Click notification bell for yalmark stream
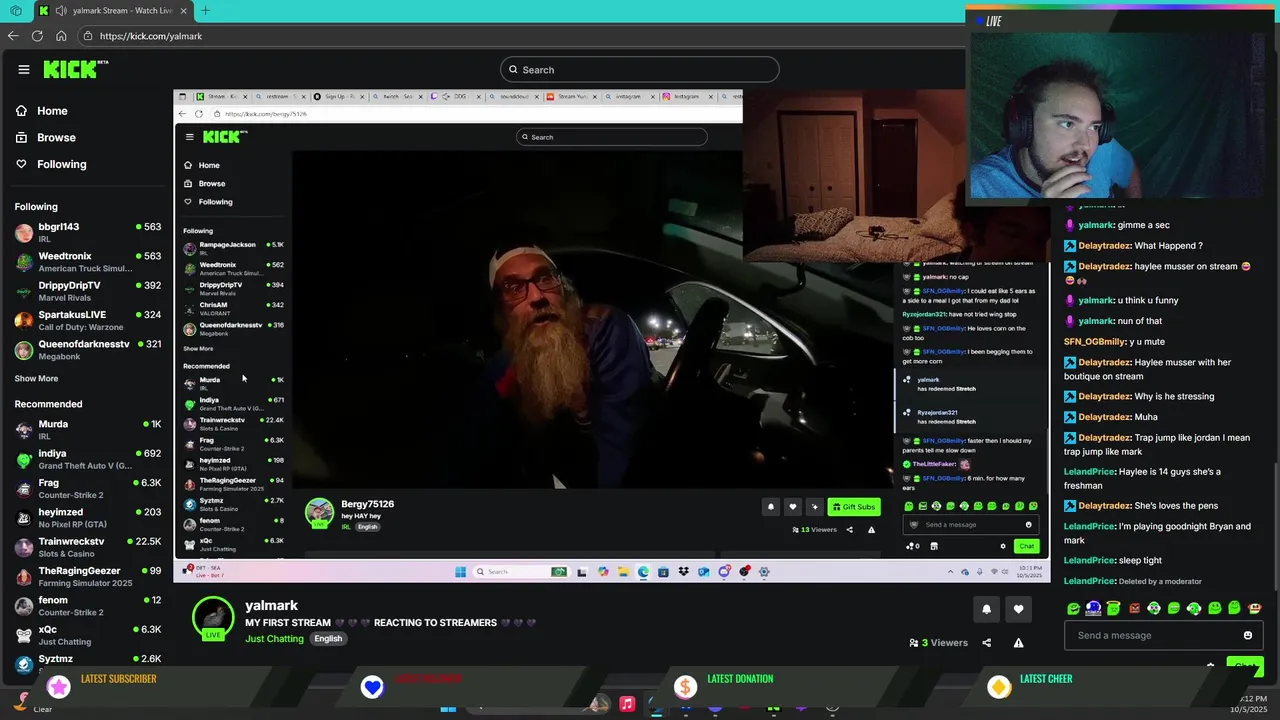This screenshot has height=720, width=1280. click(x=986, y=609)
